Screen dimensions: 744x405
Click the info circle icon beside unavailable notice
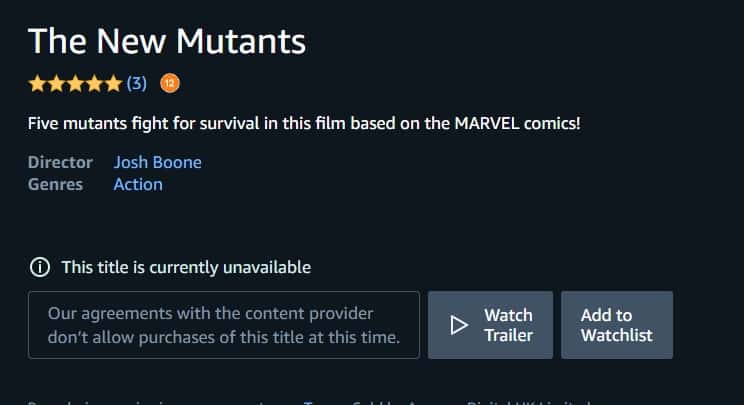click(40, 267)
